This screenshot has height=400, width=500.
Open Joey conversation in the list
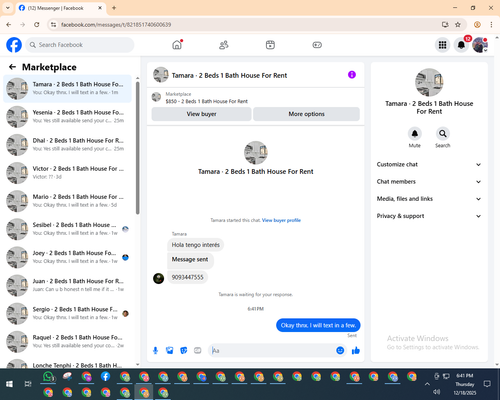click(67, 257)
